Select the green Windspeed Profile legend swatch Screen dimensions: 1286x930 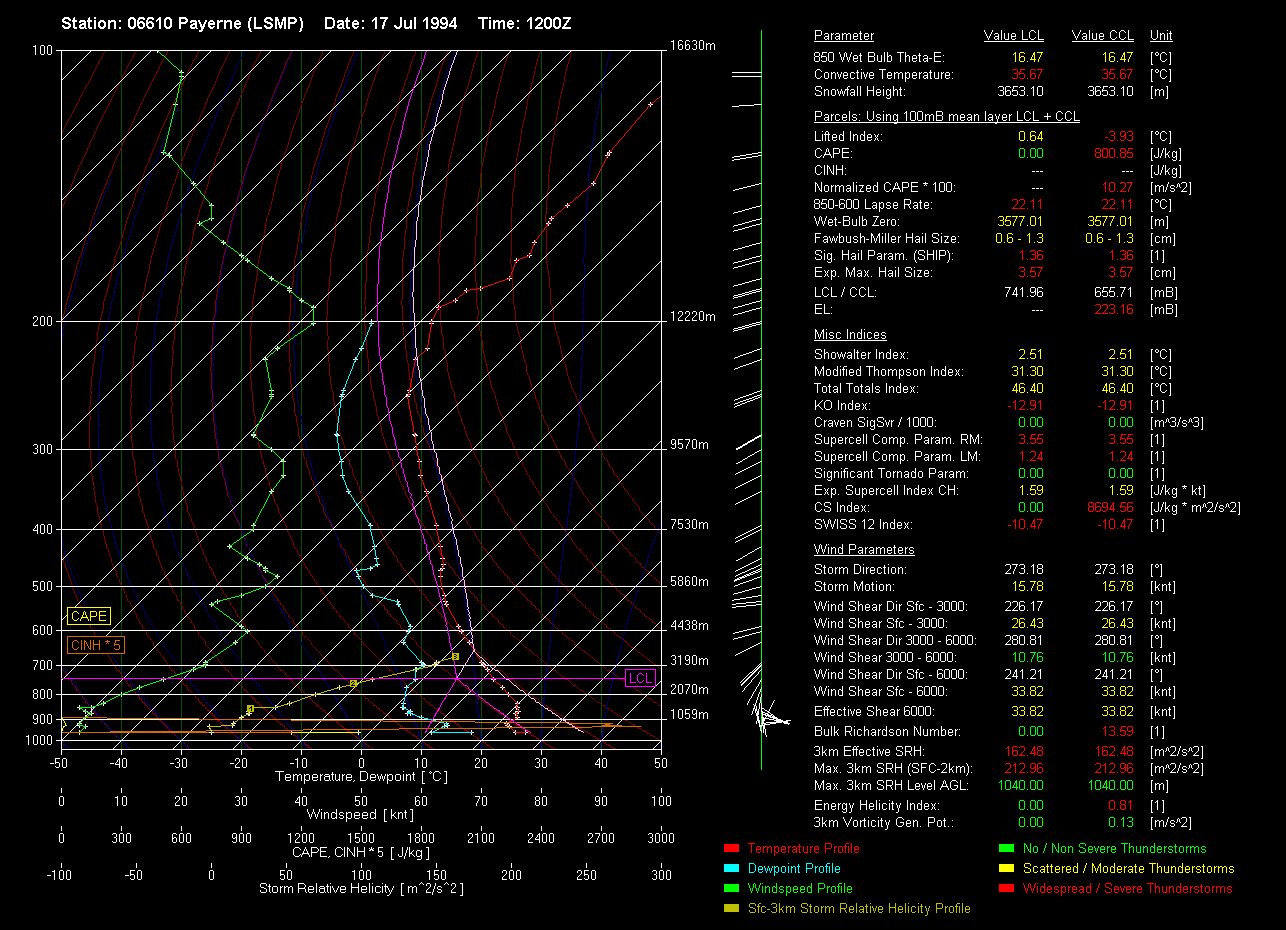[729, 888]
